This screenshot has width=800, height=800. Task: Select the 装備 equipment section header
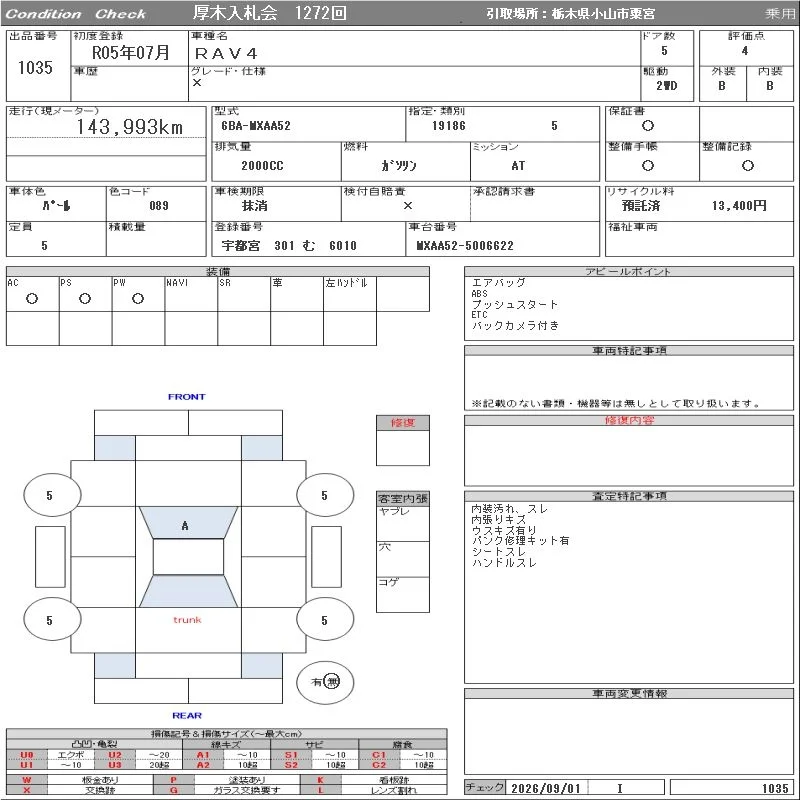(218, 271)
